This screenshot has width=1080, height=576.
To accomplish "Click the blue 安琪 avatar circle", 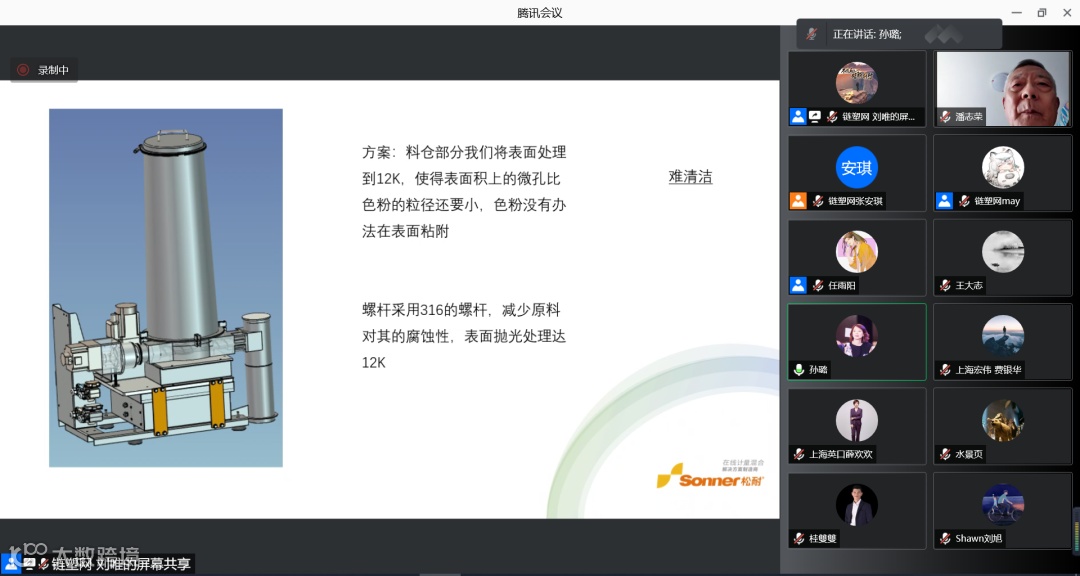I will (857, 167).
